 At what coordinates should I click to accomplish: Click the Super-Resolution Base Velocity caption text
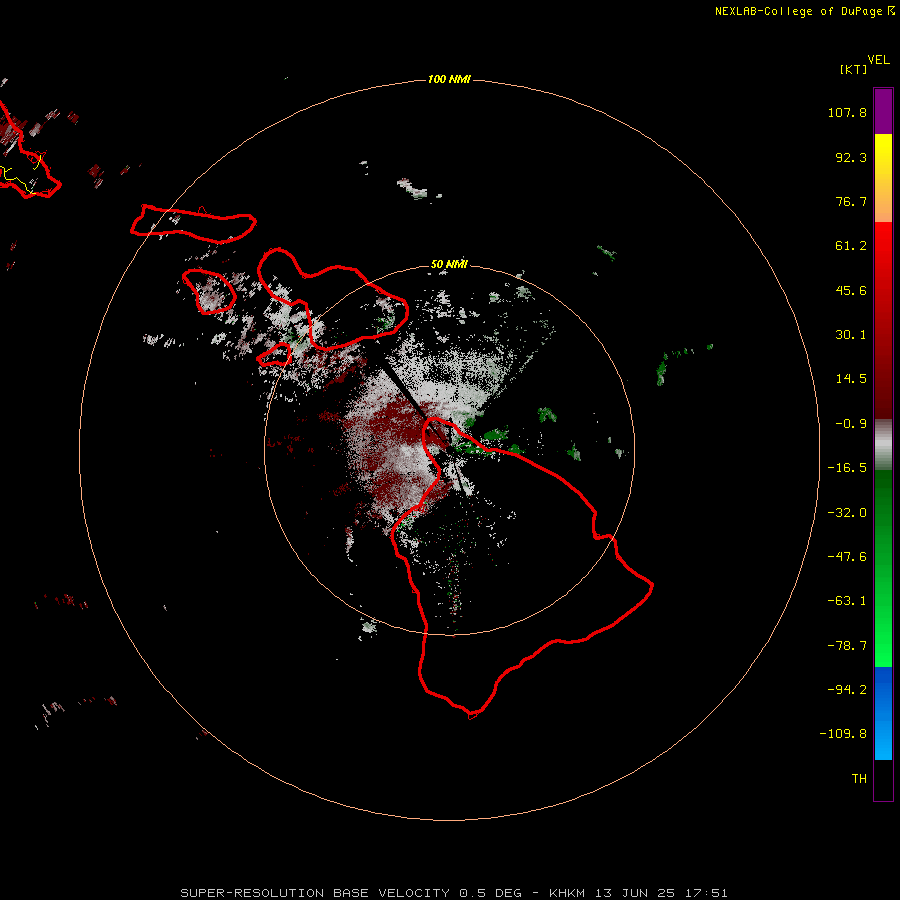pyautogui.click(x=454, y=893)
